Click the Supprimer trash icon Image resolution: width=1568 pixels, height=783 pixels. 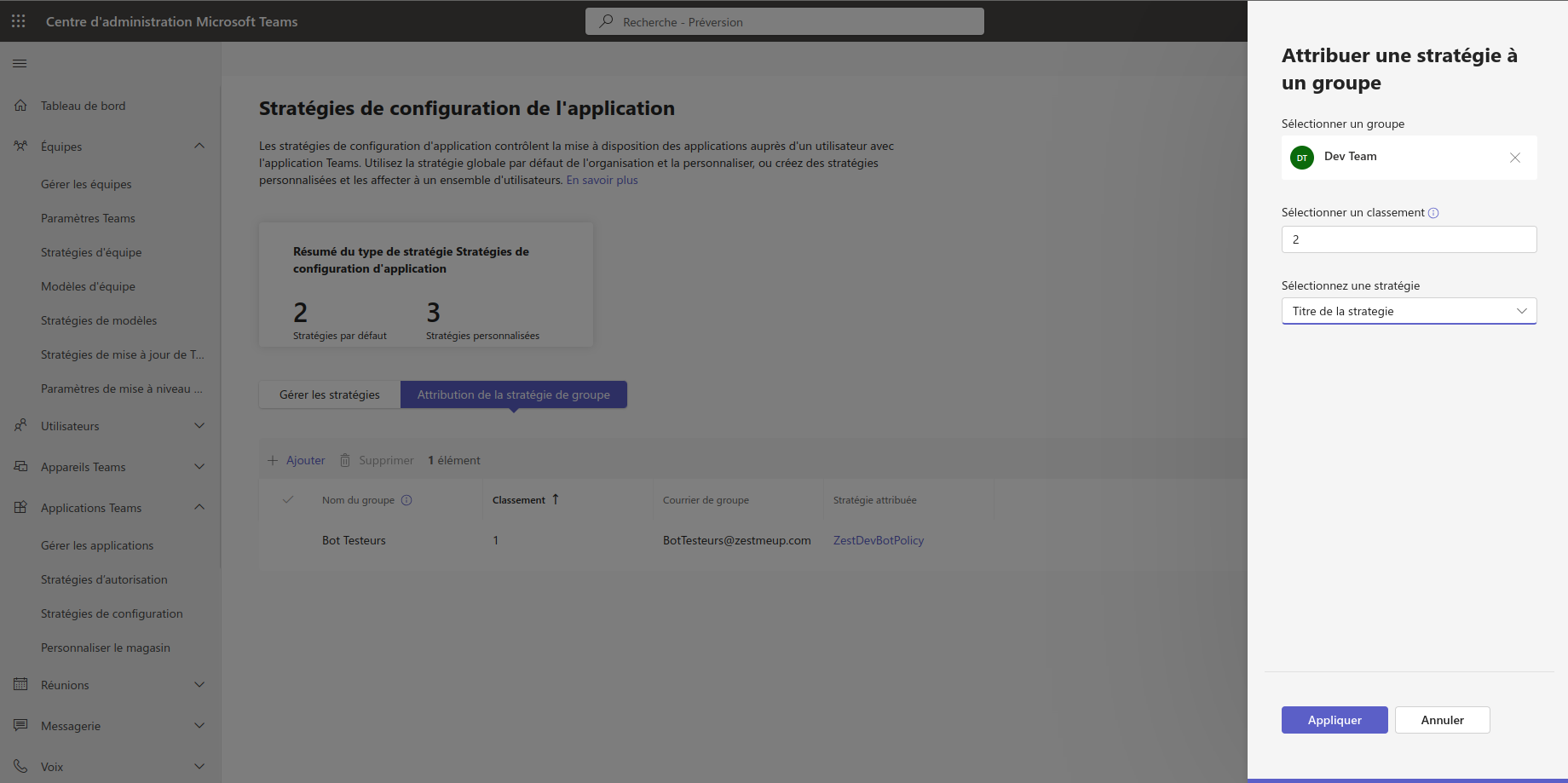345,460
